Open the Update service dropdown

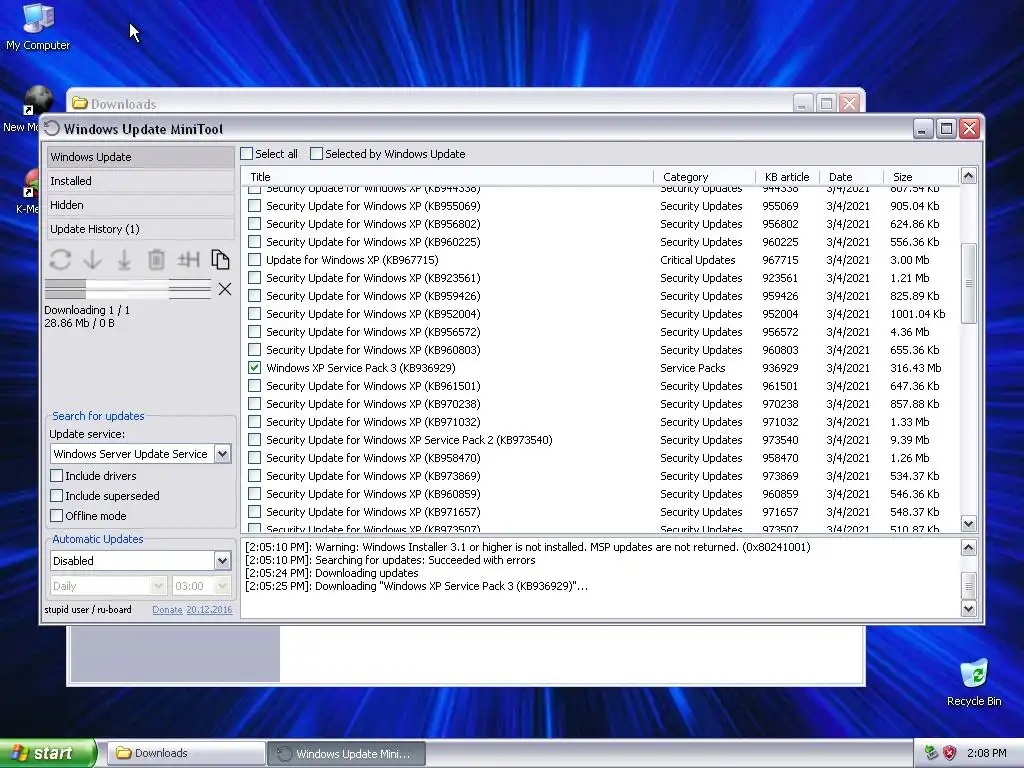click(222, 454)
